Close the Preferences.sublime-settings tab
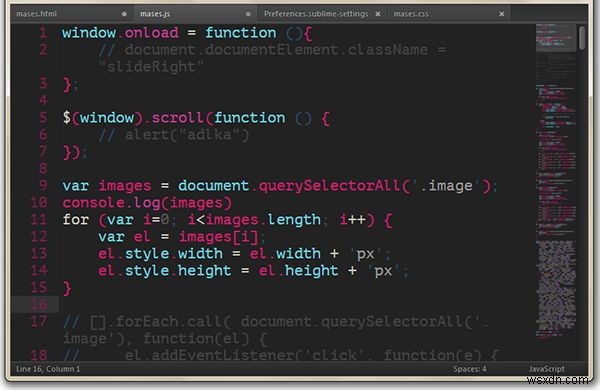The width and height of the screenshot is (600, 390). pyautogui.click(x=378, y=14)
